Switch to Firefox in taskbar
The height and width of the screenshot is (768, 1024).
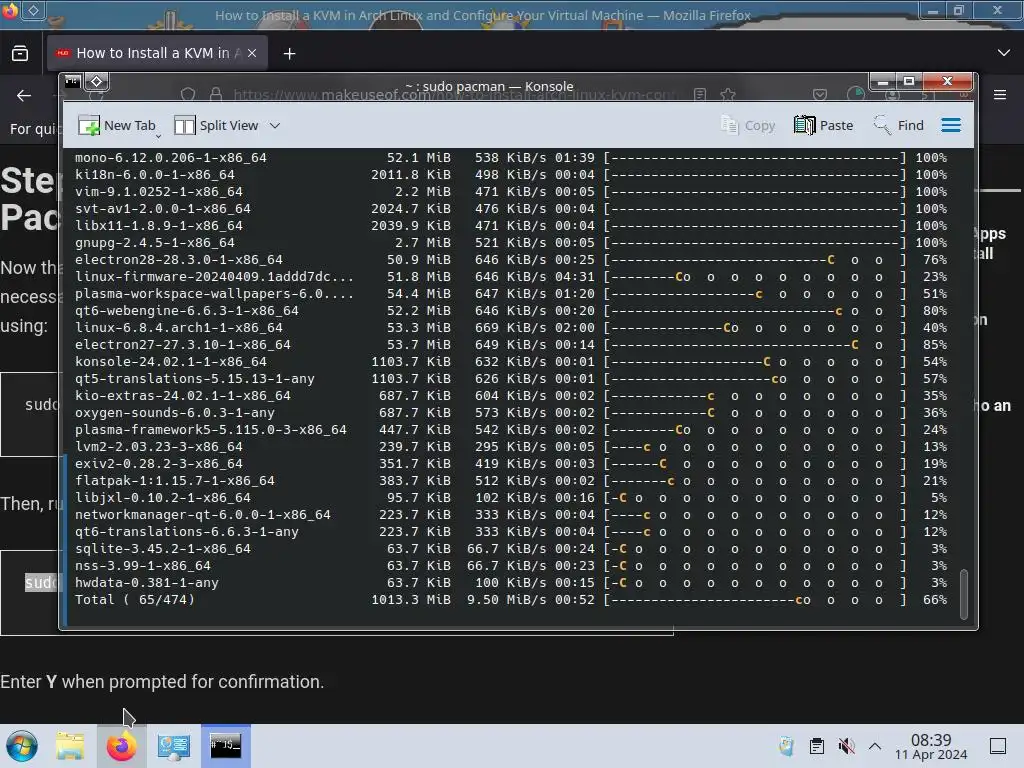tap(121, 746)
